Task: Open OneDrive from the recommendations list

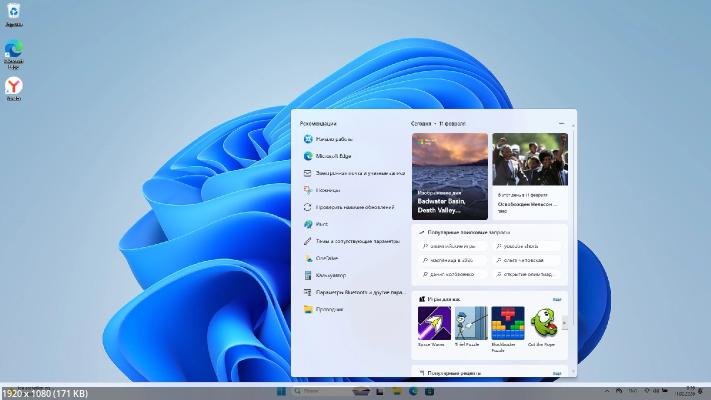Action: click(326, 258)
